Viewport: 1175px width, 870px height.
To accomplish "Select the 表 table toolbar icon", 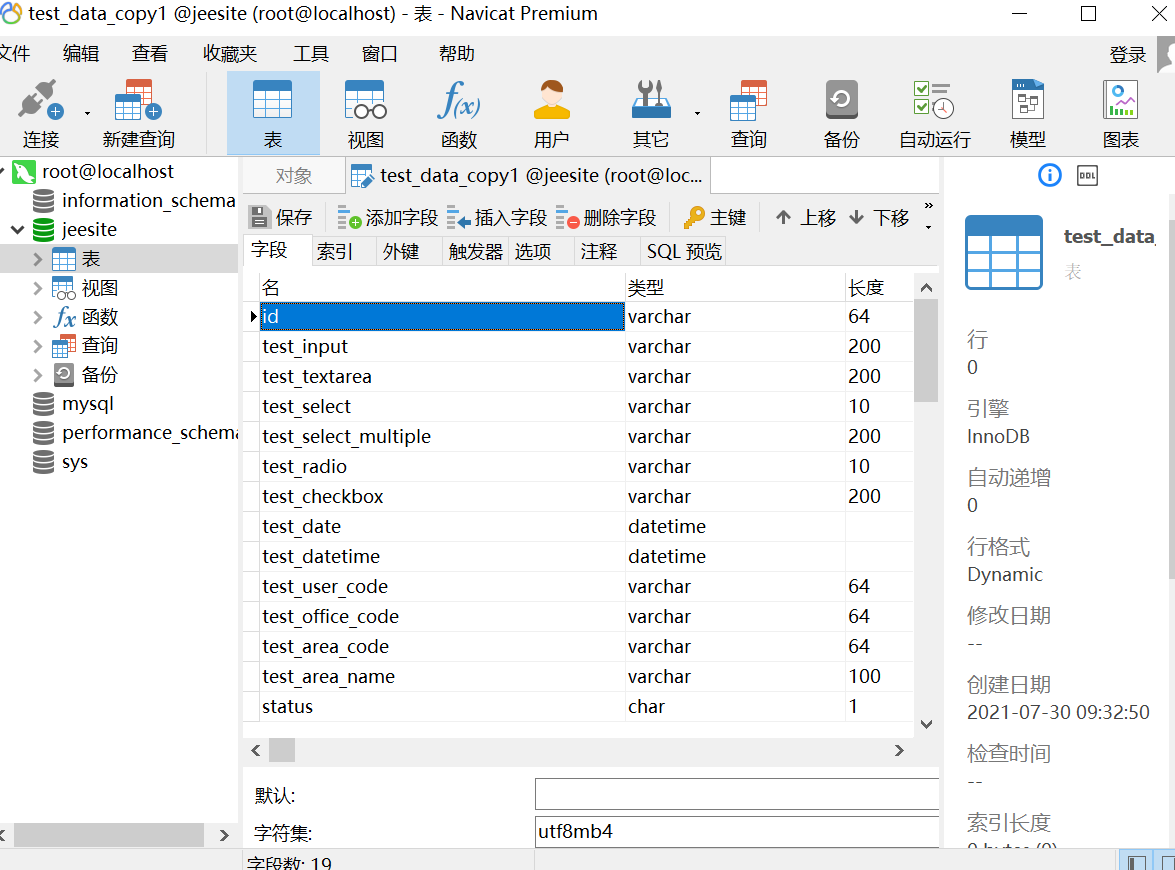I will pos(273,114).
